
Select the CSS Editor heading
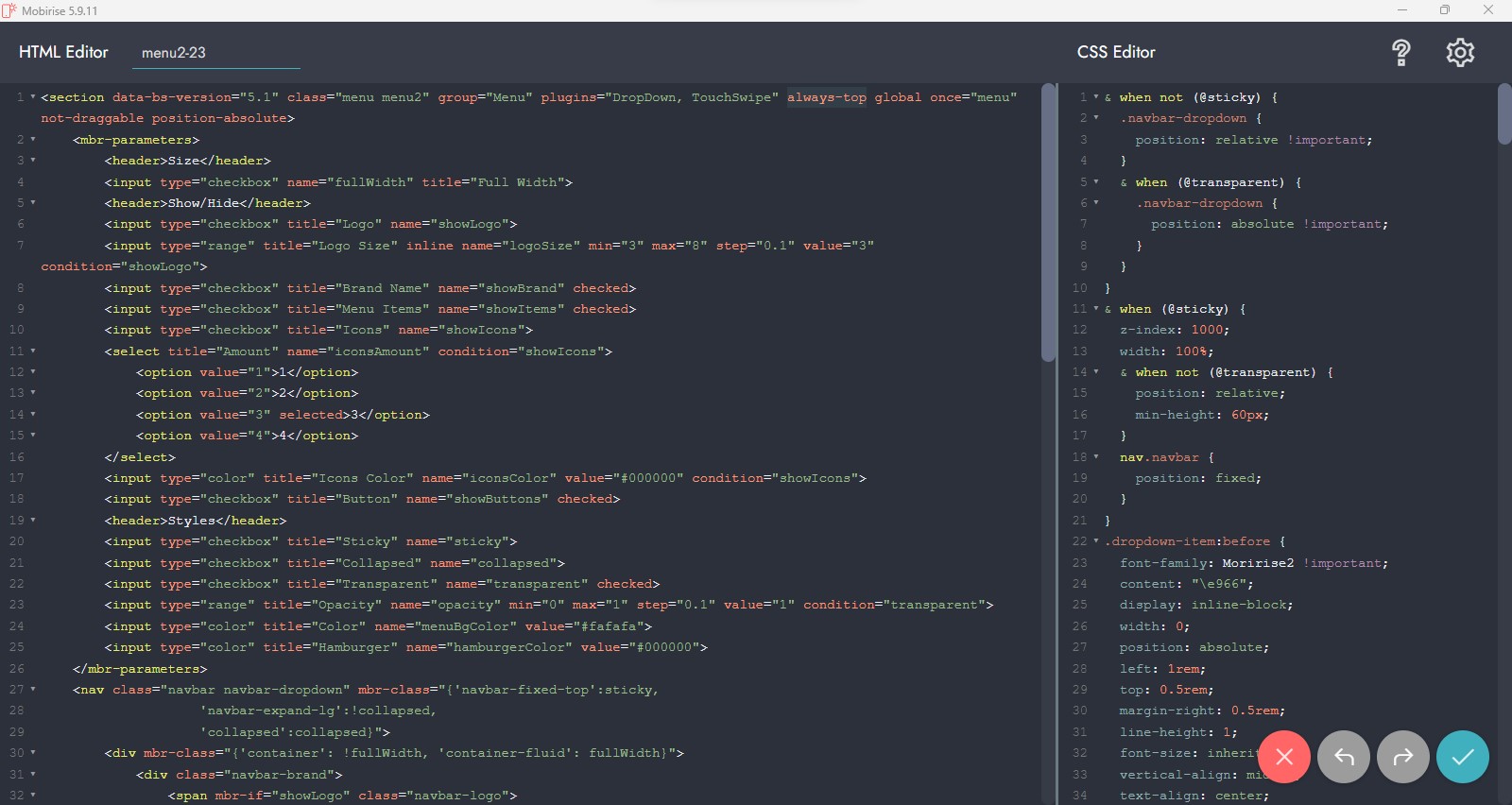pos(1116,52)
